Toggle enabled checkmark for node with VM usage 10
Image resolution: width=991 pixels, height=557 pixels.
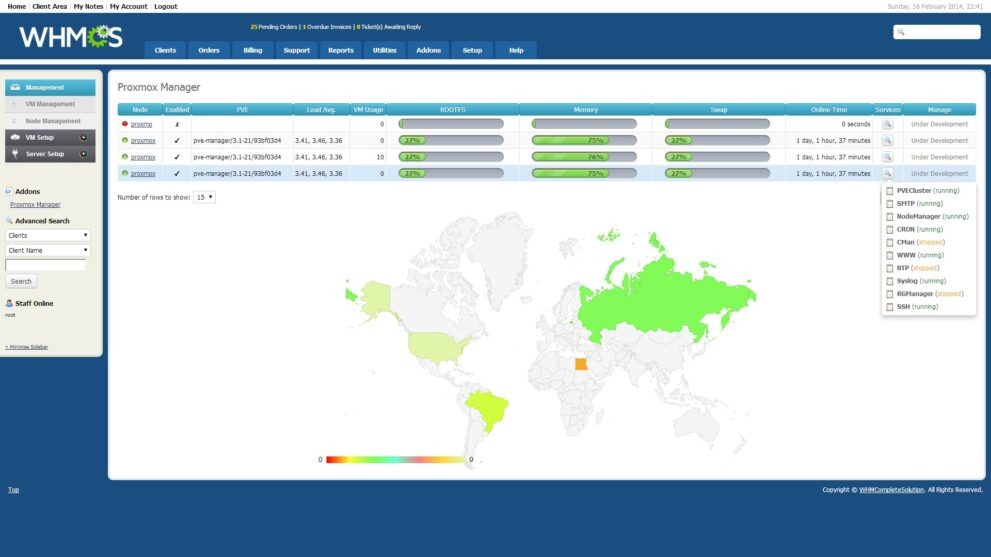pos(177,157)
